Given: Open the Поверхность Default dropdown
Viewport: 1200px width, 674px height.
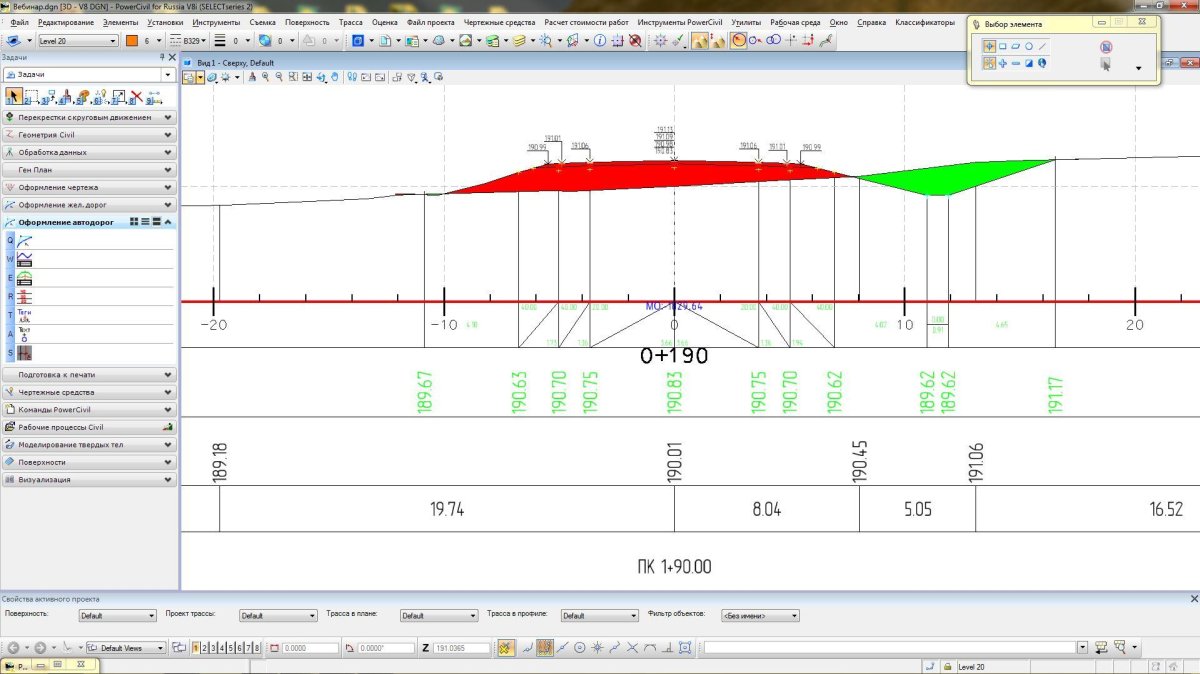Looking at the screenshot, I should tap(118, 616).
